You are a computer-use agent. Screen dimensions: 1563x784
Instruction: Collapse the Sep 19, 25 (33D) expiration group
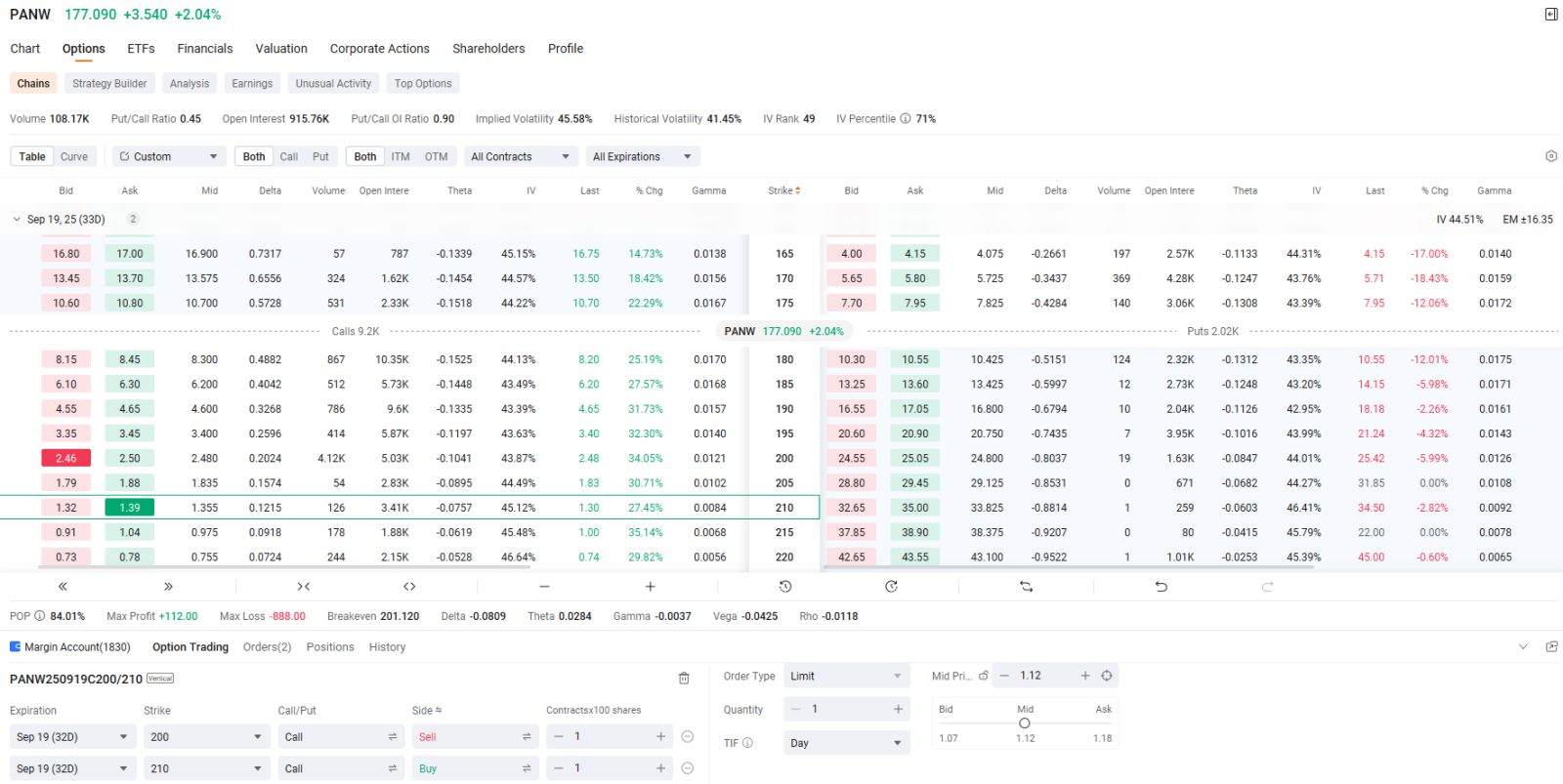click(17, 220)
